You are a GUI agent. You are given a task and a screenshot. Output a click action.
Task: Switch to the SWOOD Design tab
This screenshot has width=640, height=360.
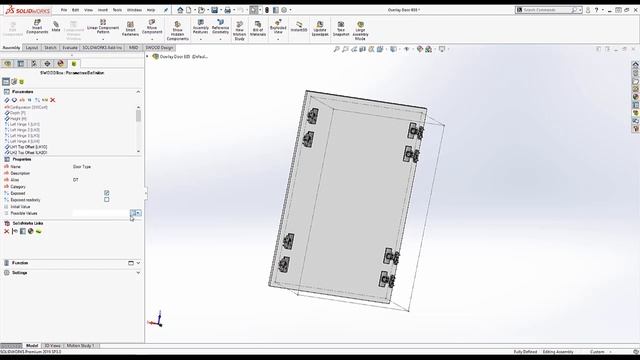pos(159,48)
